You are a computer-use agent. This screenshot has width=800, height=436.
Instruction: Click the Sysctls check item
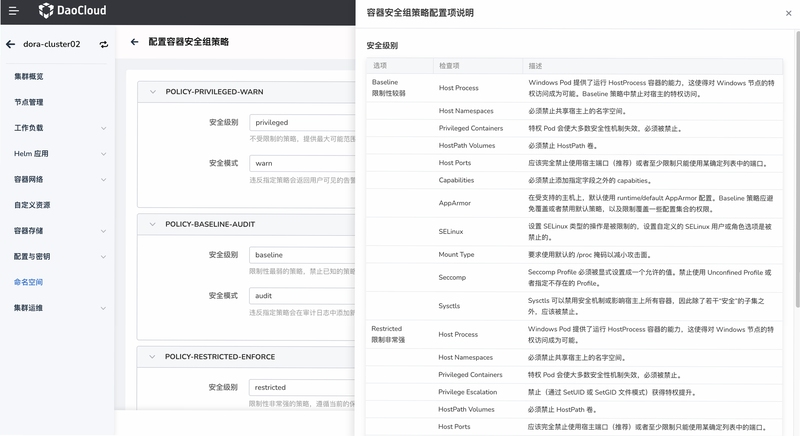(x=449, y=306)
